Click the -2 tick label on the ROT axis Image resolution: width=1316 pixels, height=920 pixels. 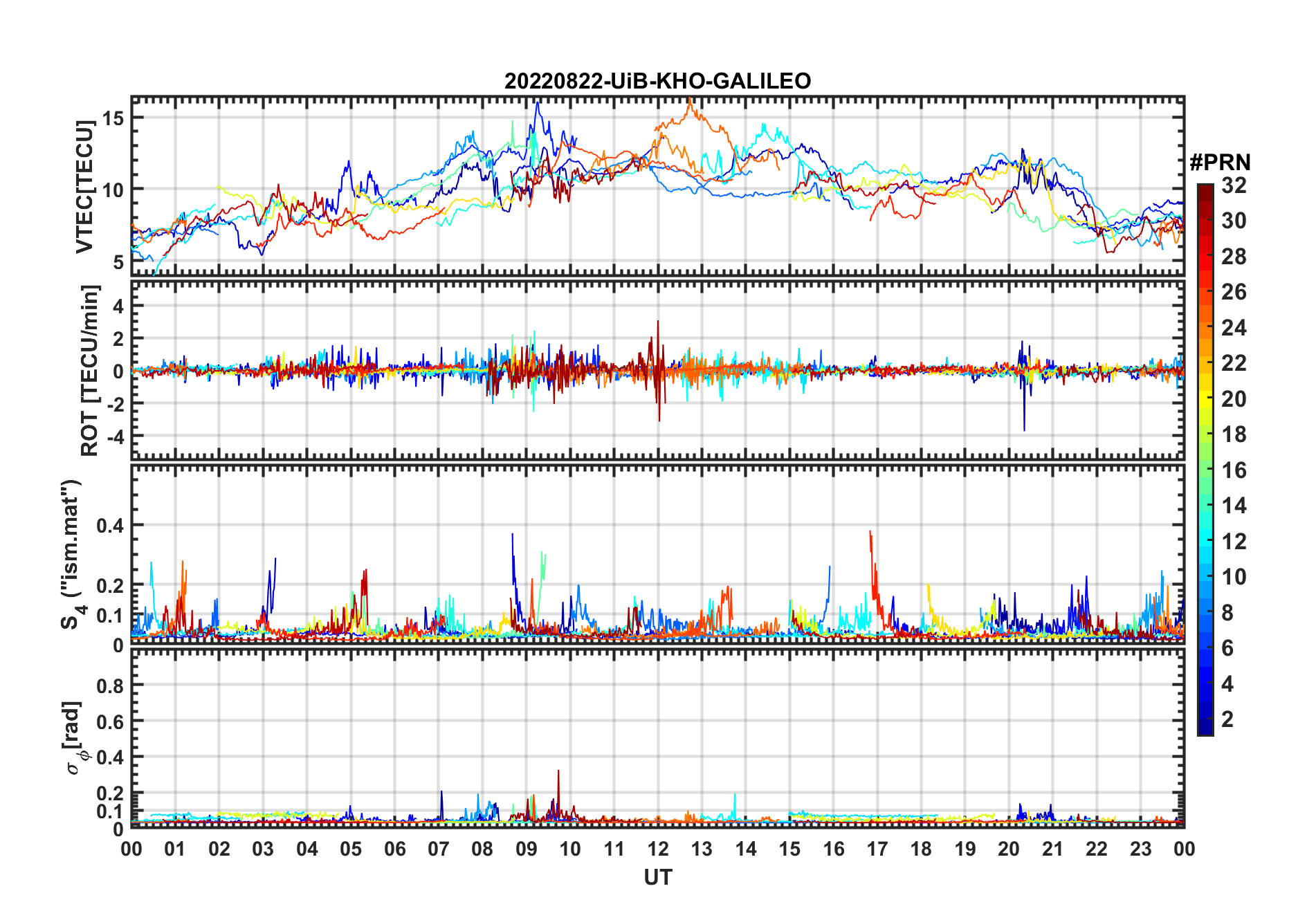[116, 404]
